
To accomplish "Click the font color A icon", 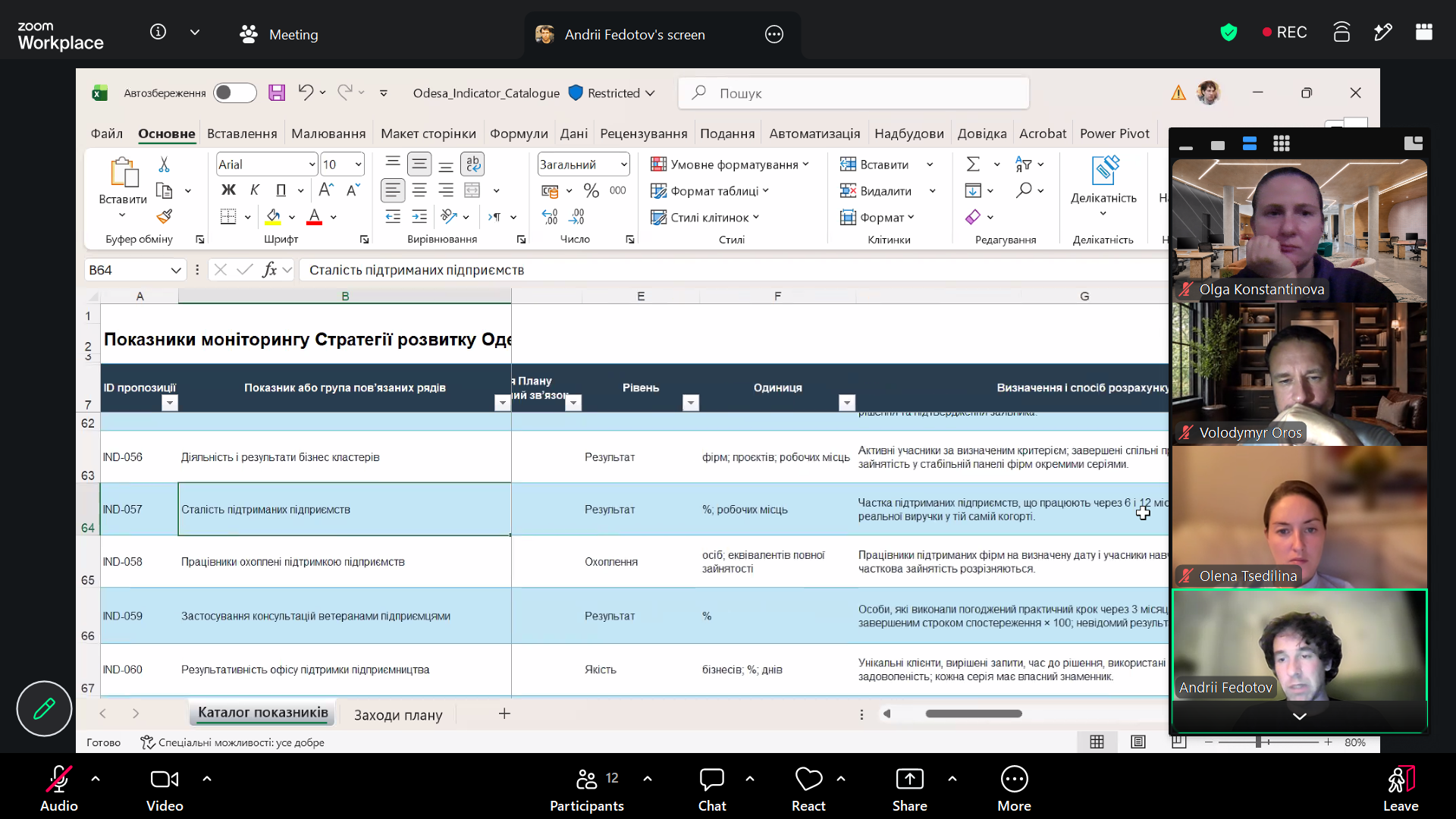I will 315,217.
